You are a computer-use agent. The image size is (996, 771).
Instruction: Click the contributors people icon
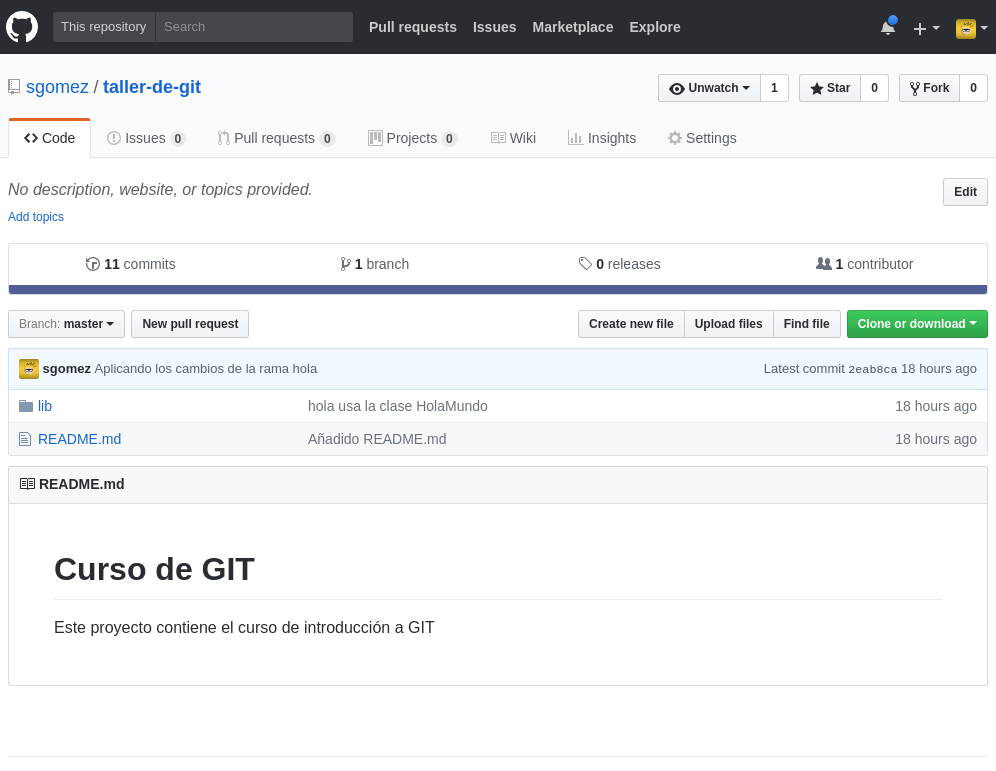point(824,264)
